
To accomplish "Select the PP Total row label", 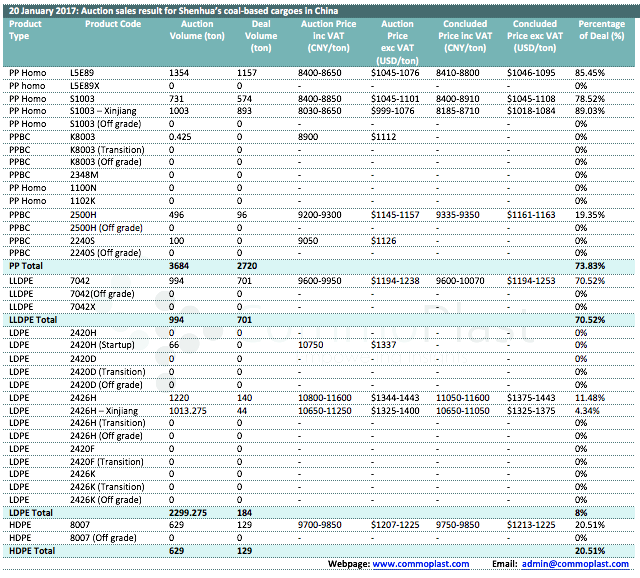I will 27,267.
